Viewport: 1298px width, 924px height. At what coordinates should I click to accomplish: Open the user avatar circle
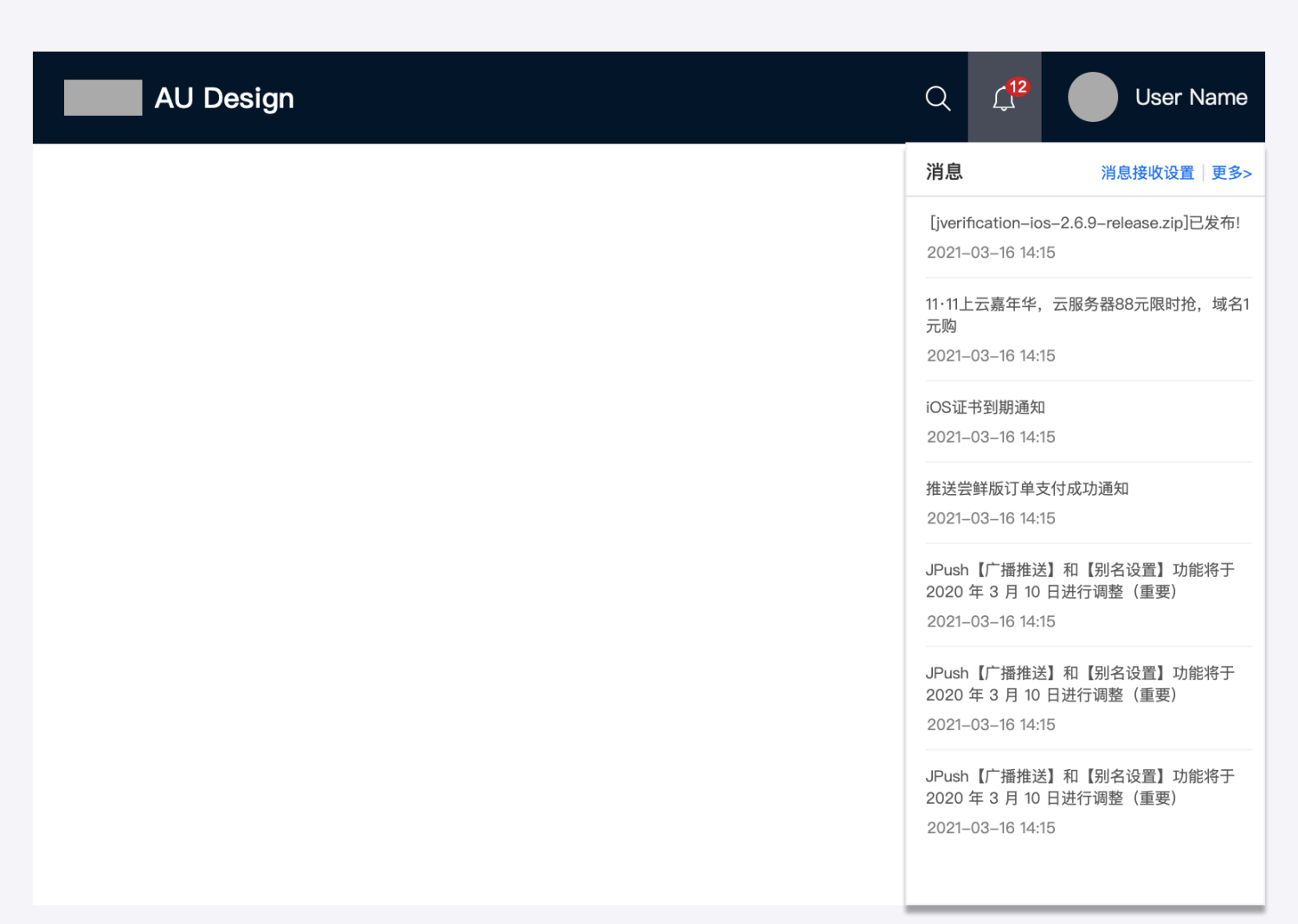coord(1092,97)
